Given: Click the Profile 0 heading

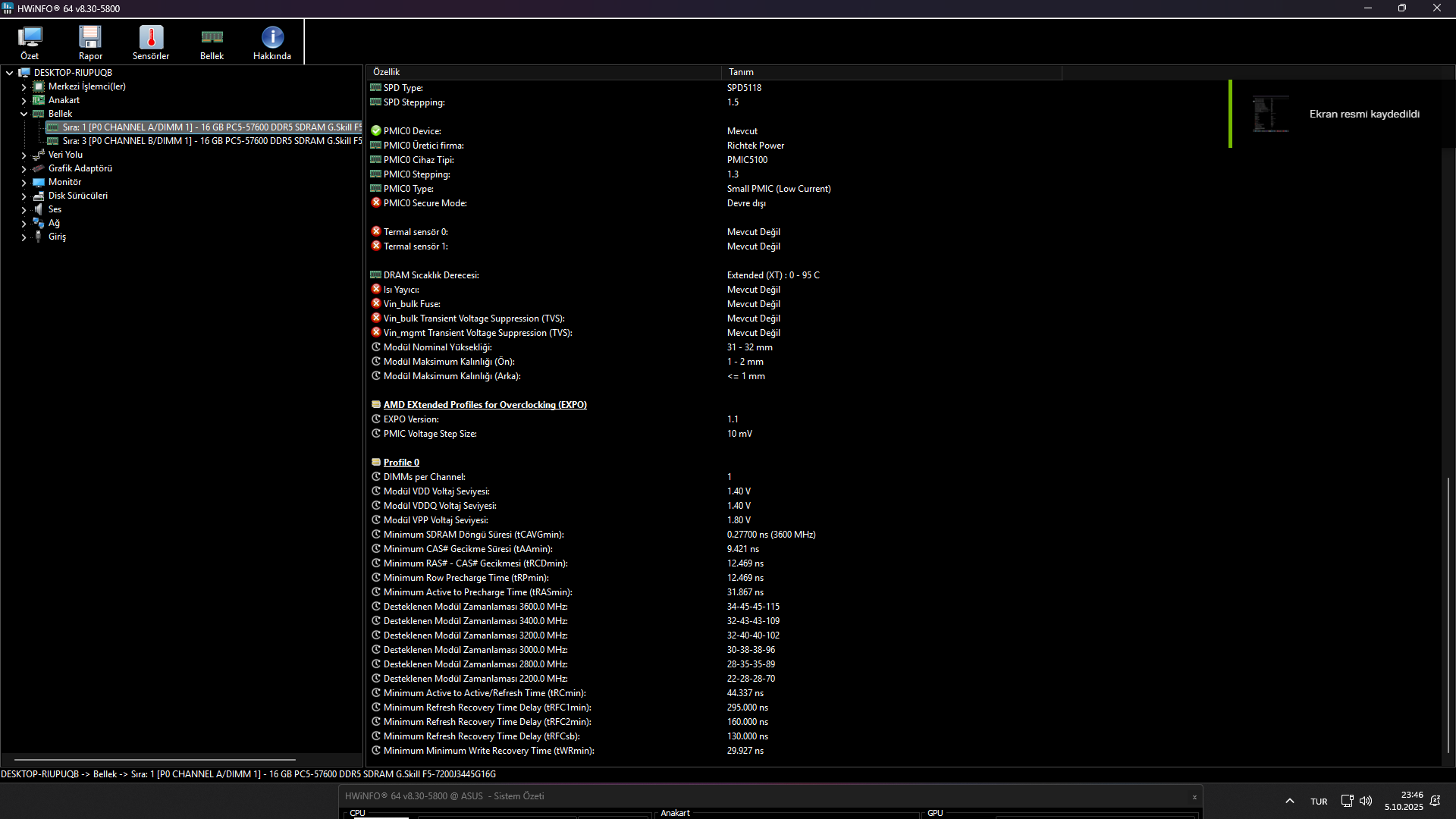Looking at the screenshot, I should (x=401, y=463).
